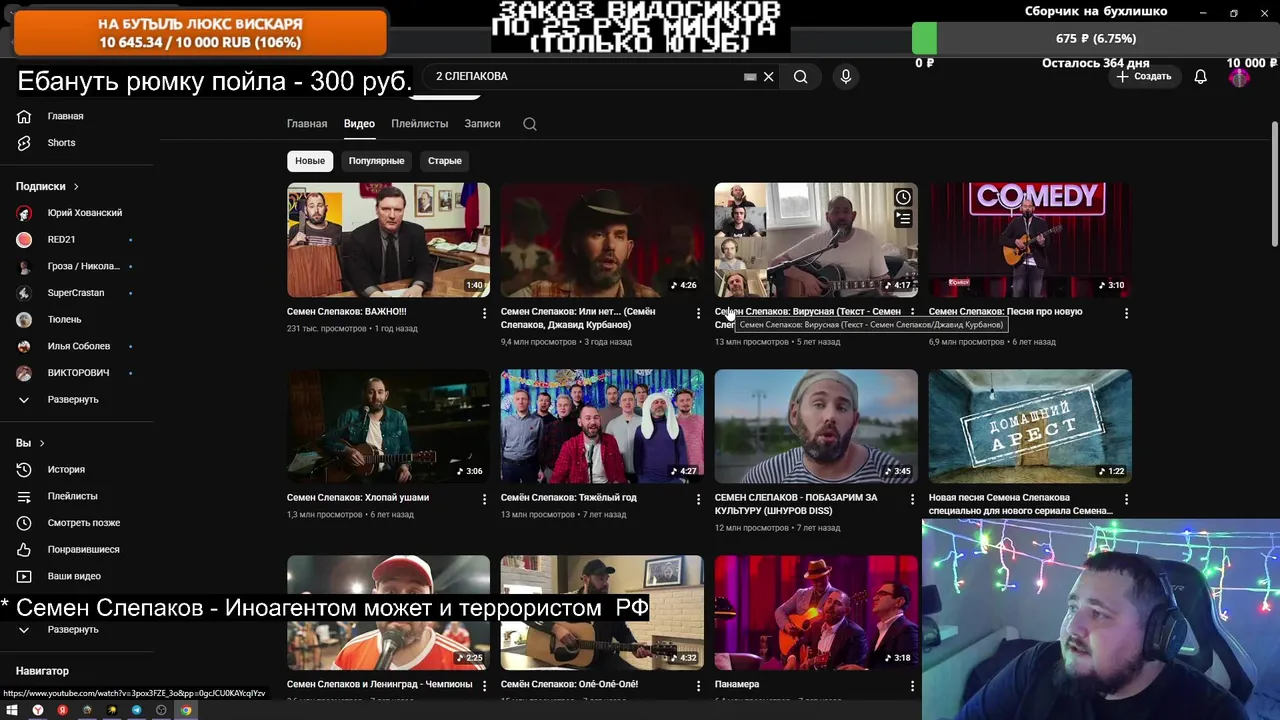Screen dimensions: 1280x720
Task: Switch to the Записи tab
Action: coord(482,124)
